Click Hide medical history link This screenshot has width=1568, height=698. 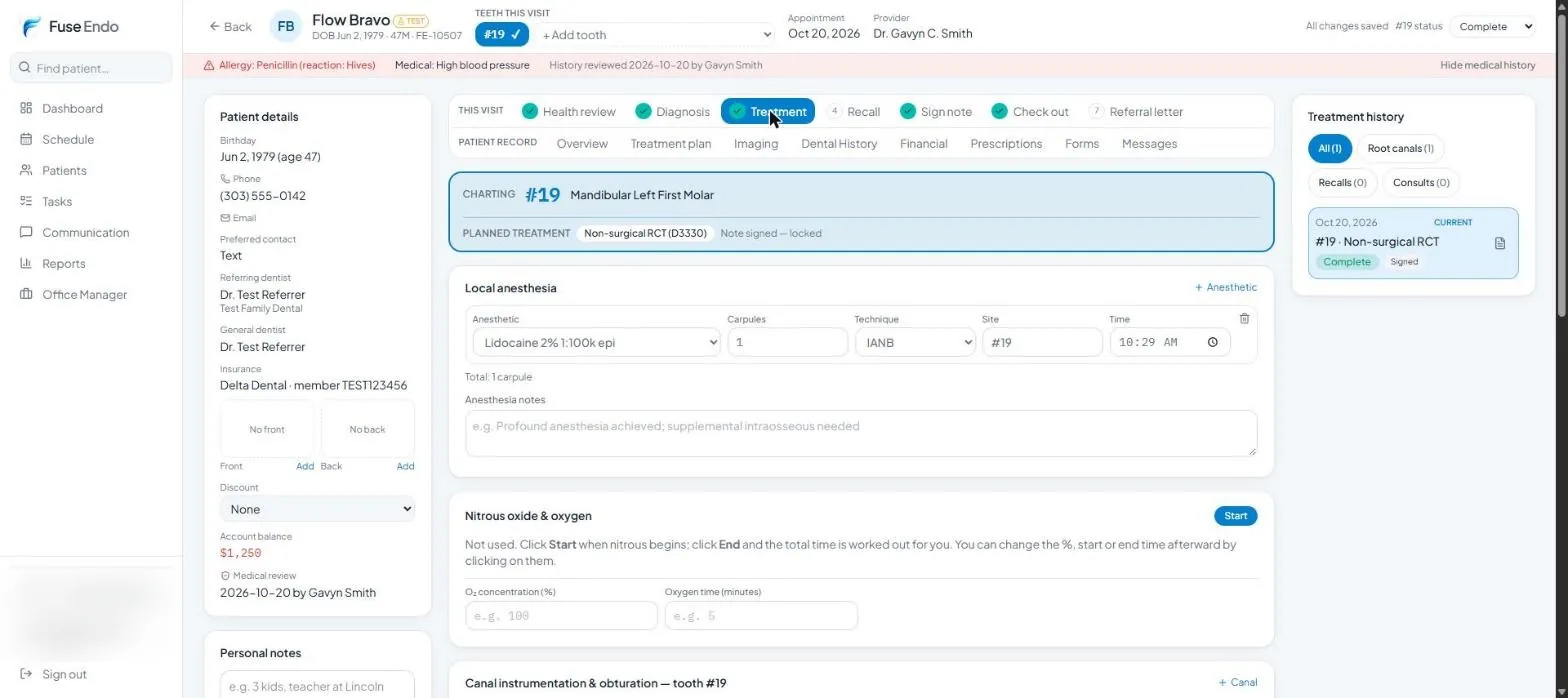point(1487,65)
